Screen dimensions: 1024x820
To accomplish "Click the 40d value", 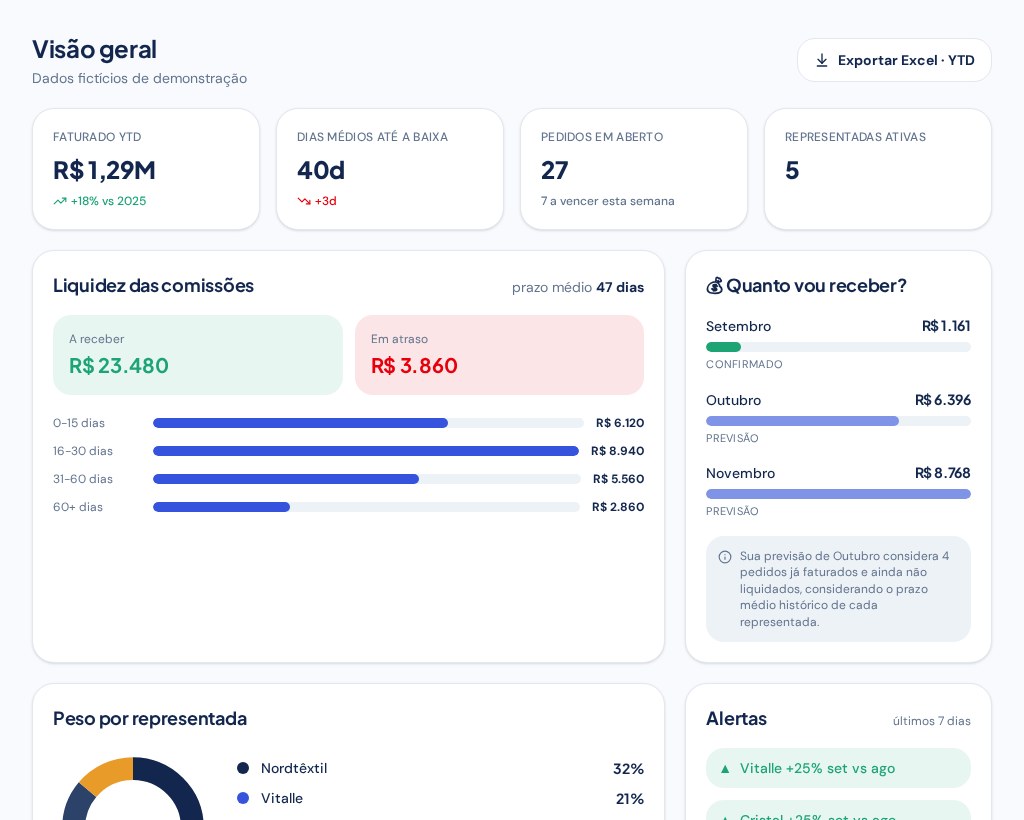I will (321, 170).
